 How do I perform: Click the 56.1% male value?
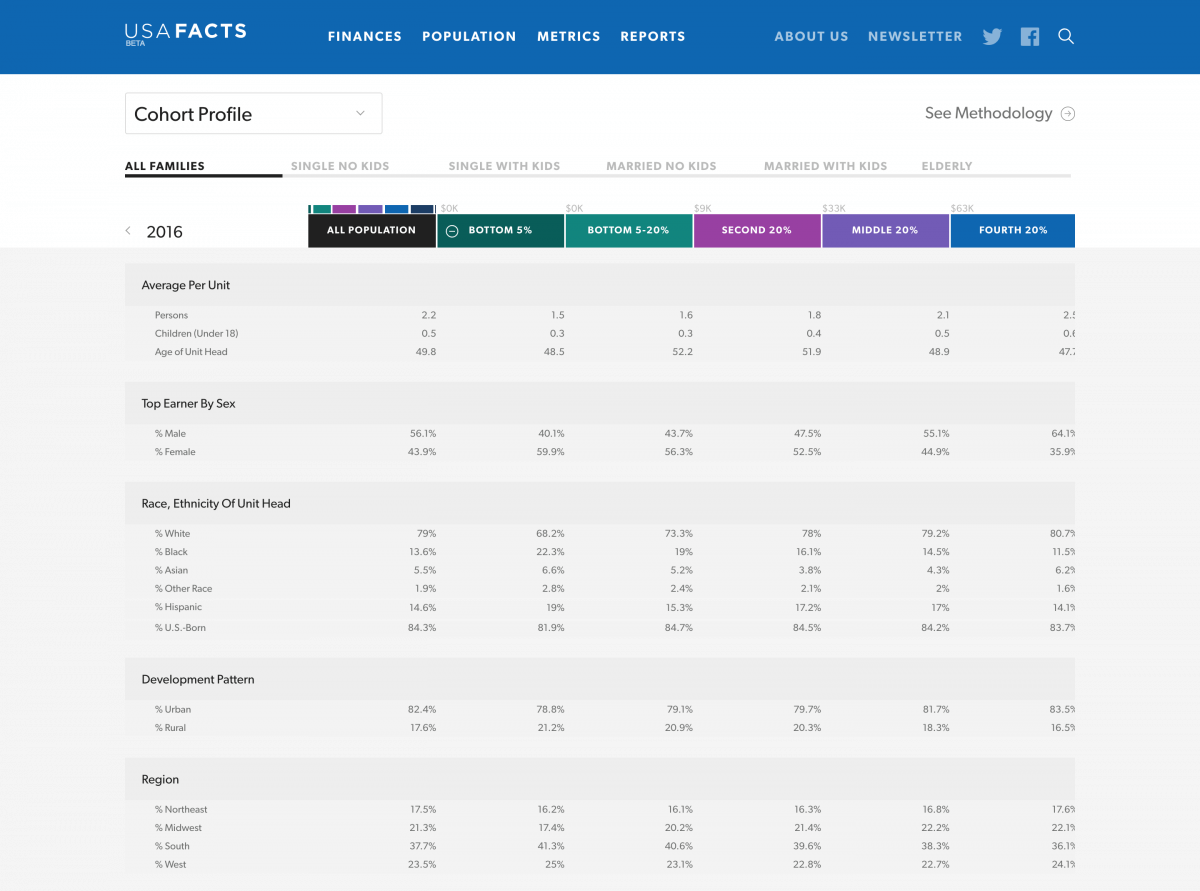(x=423, y=434)
